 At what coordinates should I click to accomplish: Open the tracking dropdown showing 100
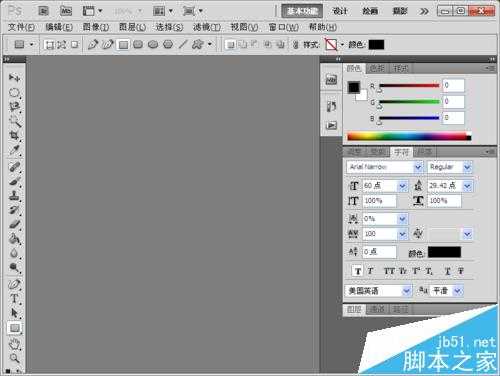[403, 234]
